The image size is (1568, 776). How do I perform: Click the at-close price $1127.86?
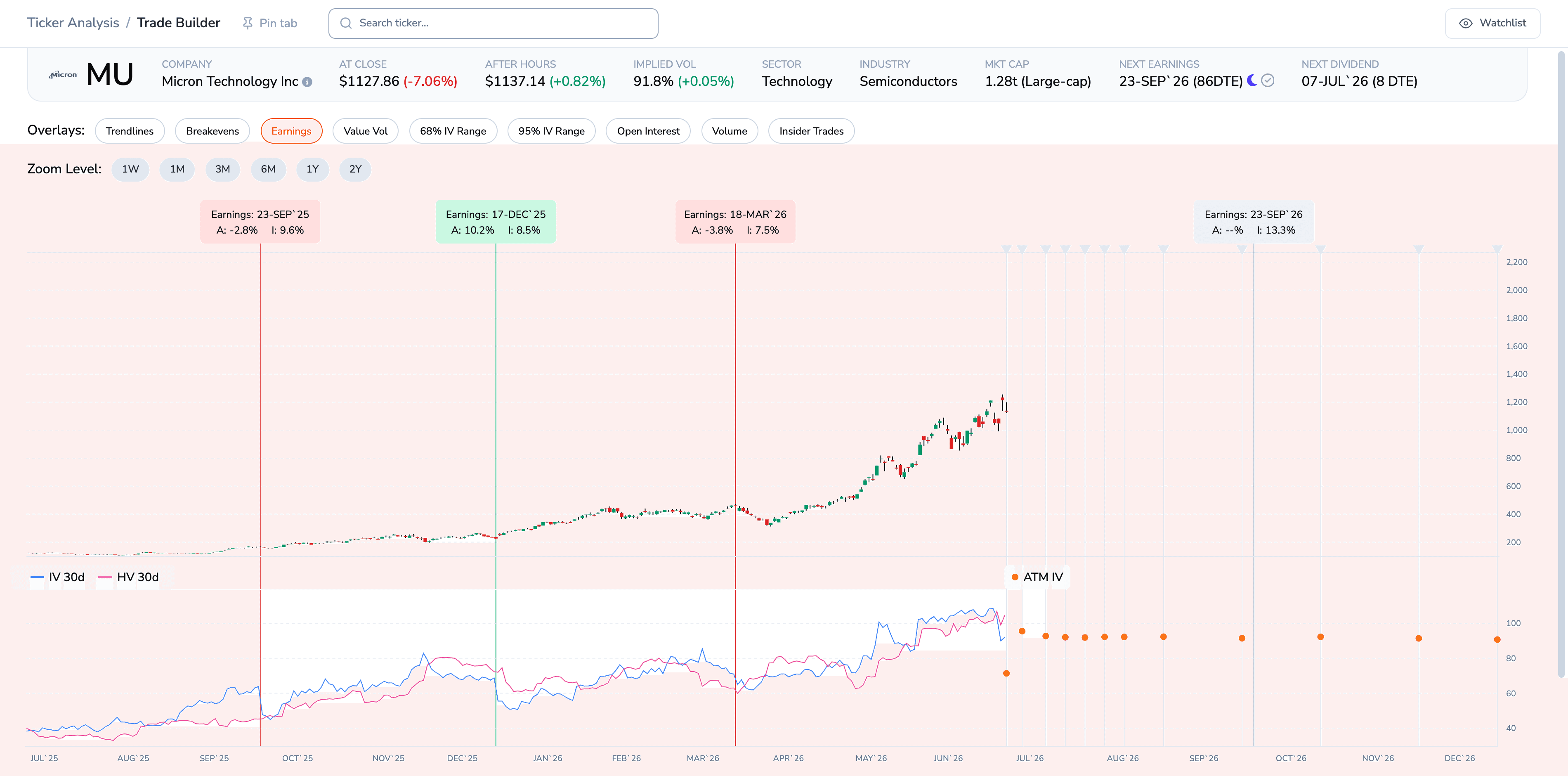click(x=369, y=82)
